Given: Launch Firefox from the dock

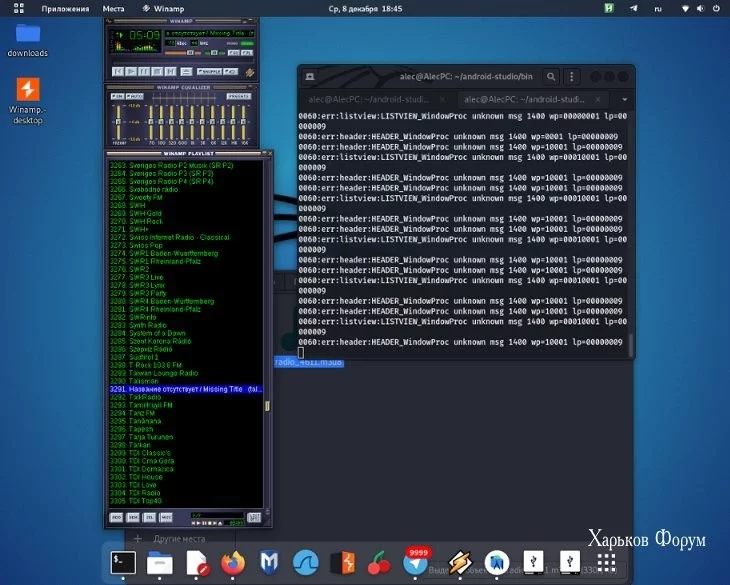Looking at the screenshot, I should (233, 563).
